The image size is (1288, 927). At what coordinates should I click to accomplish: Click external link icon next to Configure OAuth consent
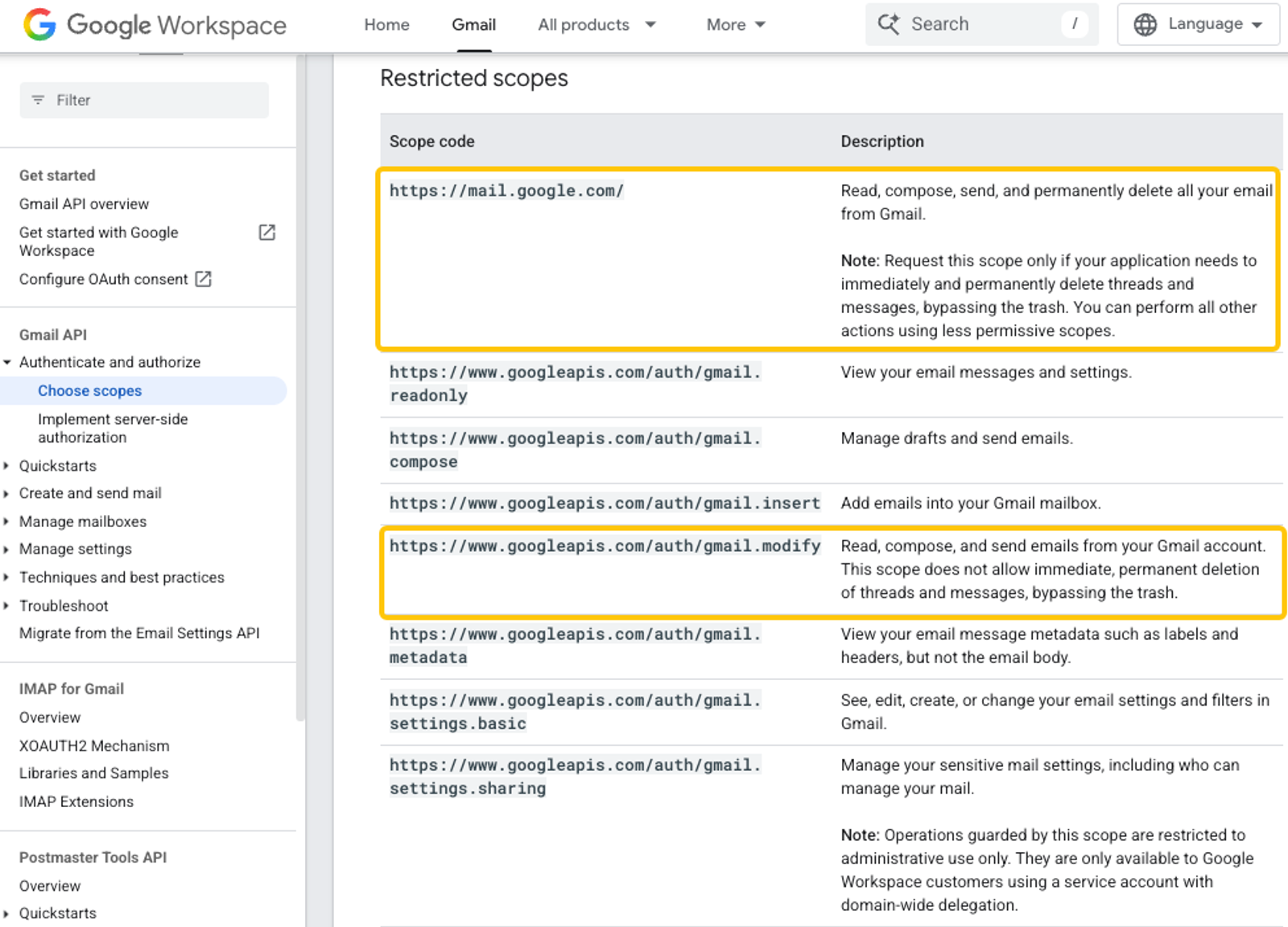point(204,279)
